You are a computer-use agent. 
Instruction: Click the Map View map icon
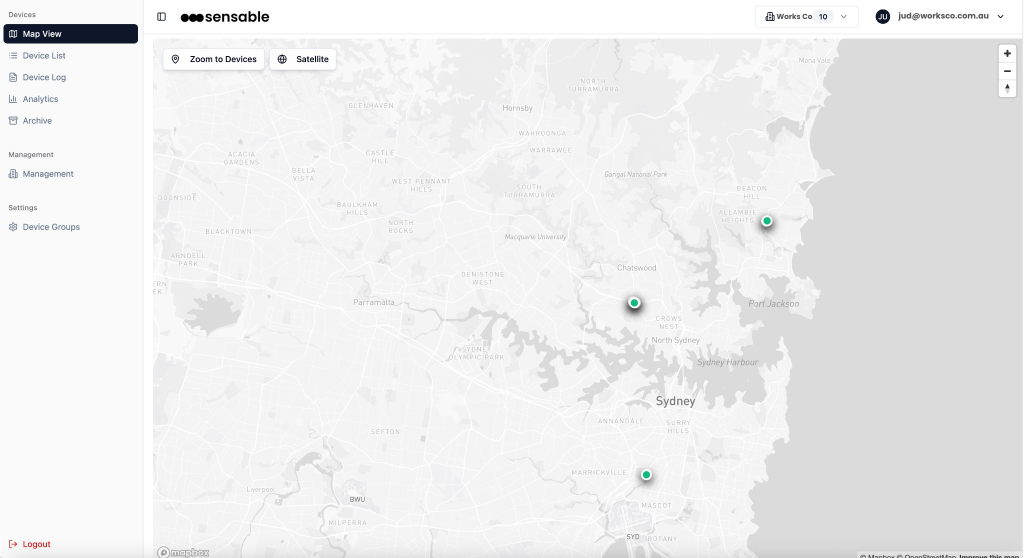13,34
